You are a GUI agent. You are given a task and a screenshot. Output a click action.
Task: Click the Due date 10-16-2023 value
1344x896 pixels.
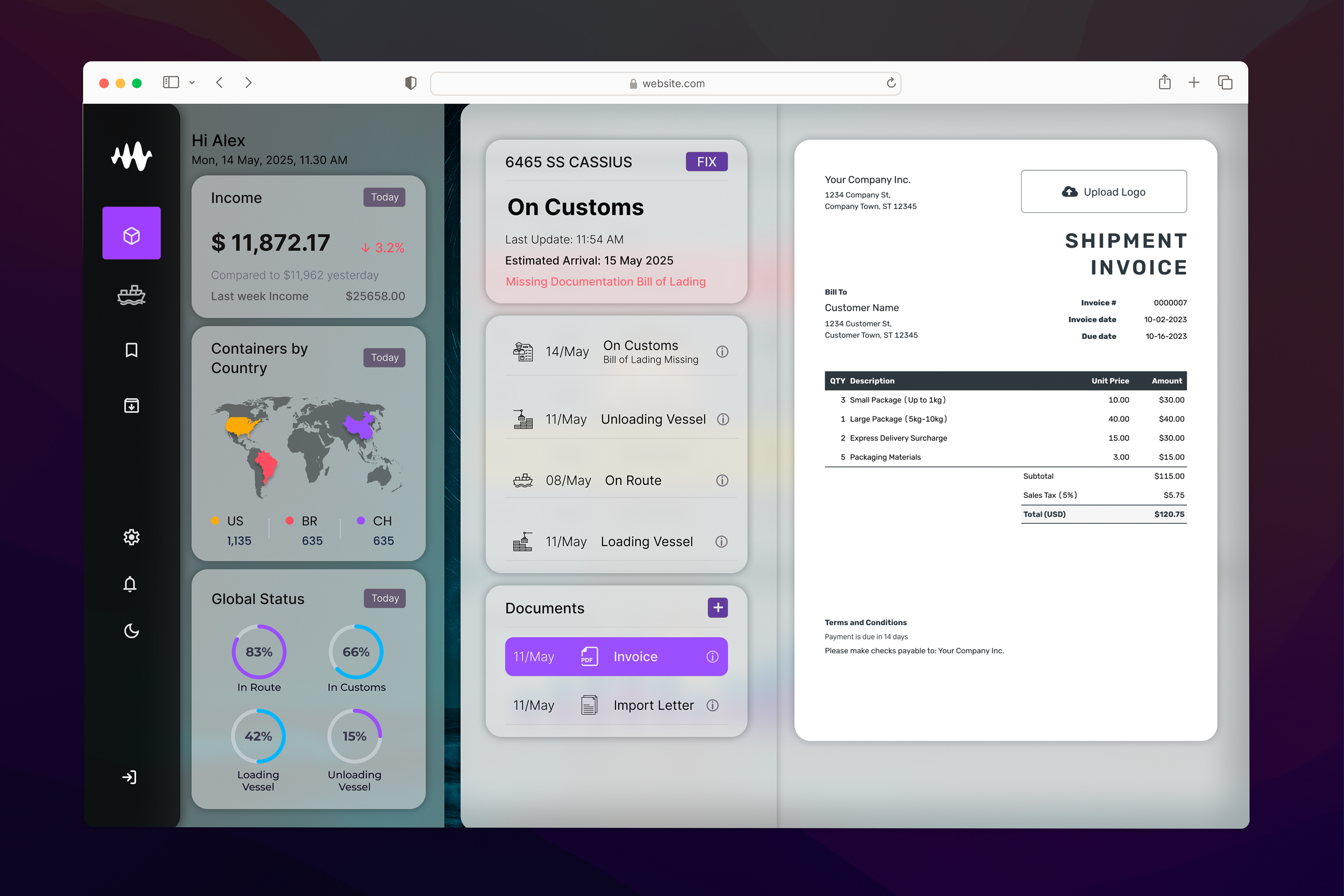(1166, 336)
